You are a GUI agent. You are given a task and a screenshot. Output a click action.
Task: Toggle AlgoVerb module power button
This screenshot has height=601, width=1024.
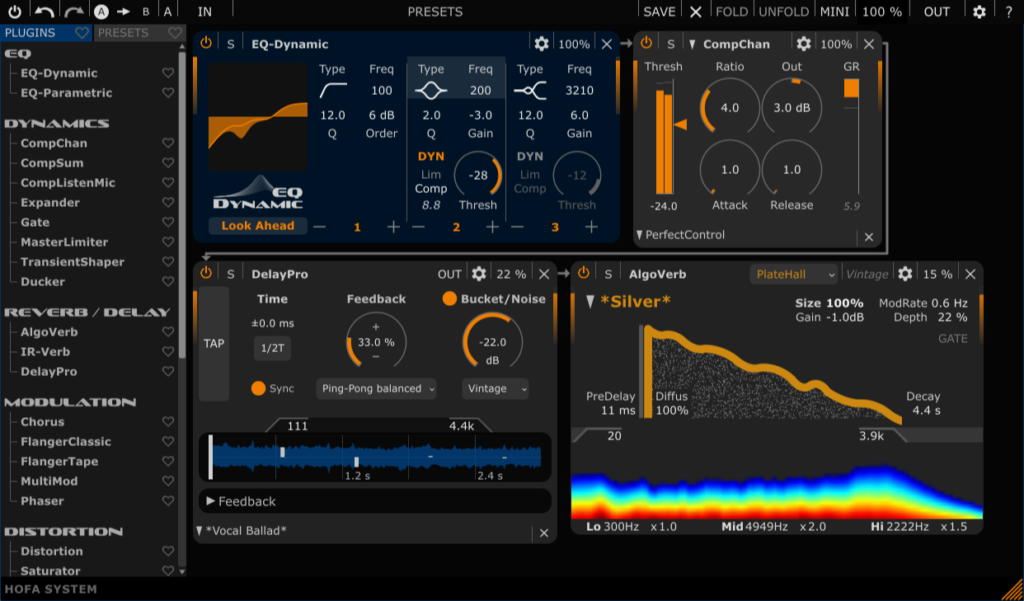click(x=584, y=273)
